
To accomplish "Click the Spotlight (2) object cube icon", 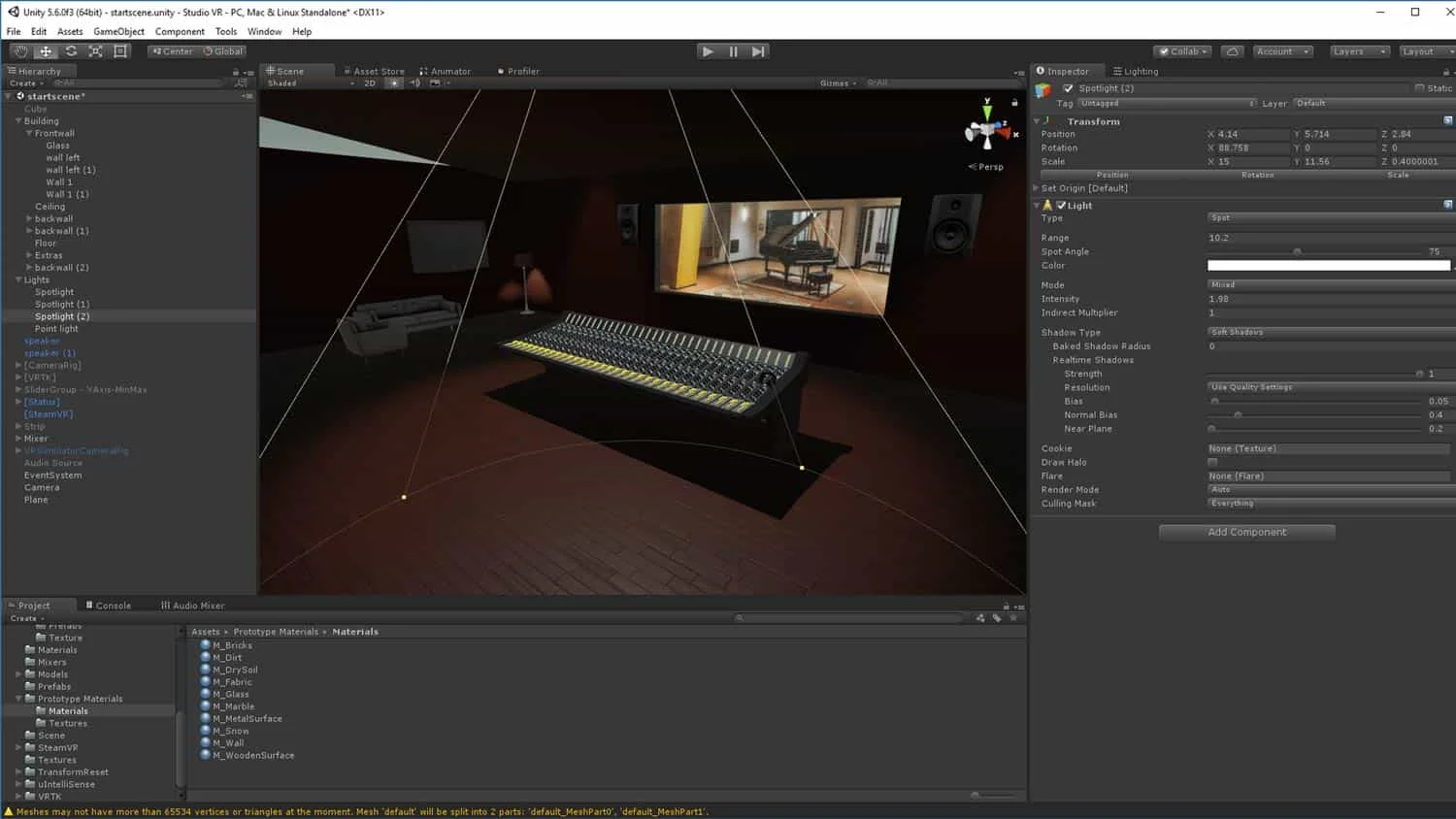I will point(1043,90).
